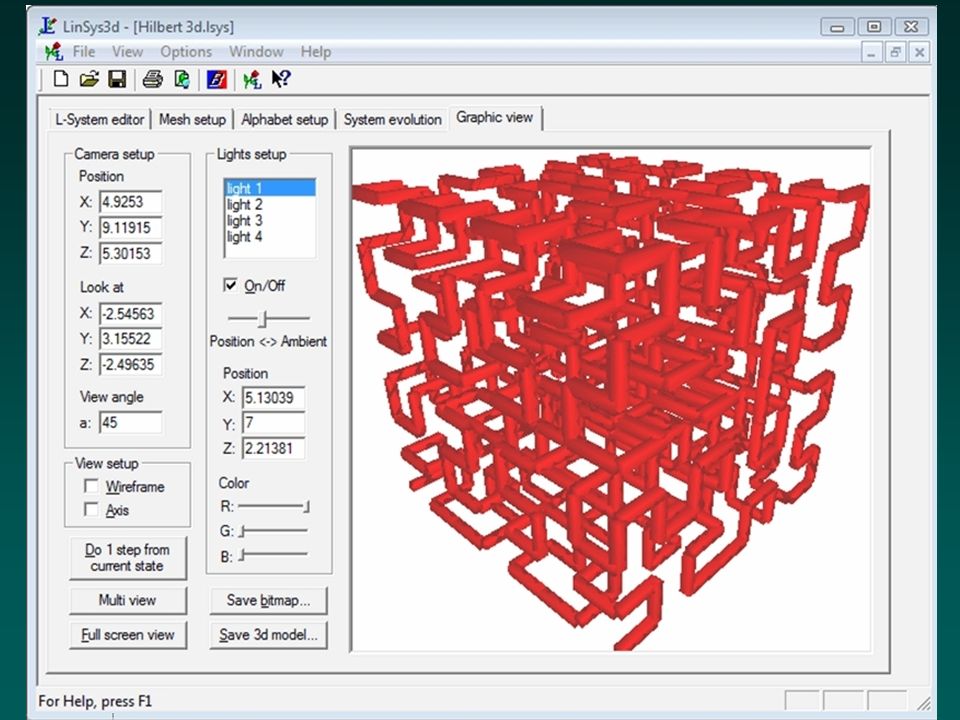Click the View angle field 45
960x720 pixels.
coord(130,422)
